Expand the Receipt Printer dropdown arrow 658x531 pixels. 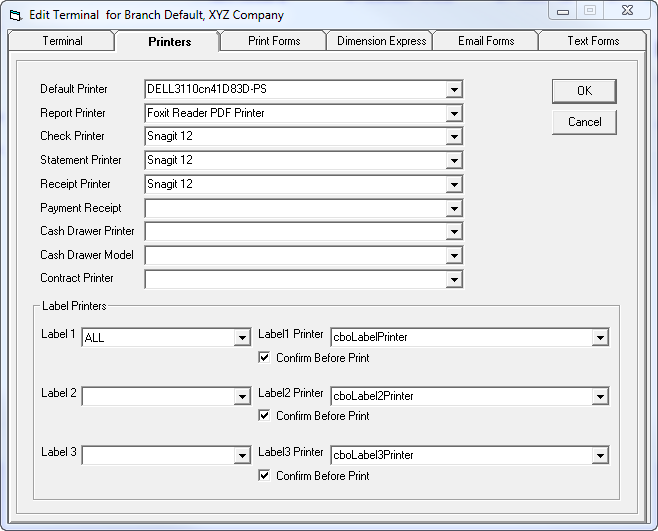[x=454, y=184]
